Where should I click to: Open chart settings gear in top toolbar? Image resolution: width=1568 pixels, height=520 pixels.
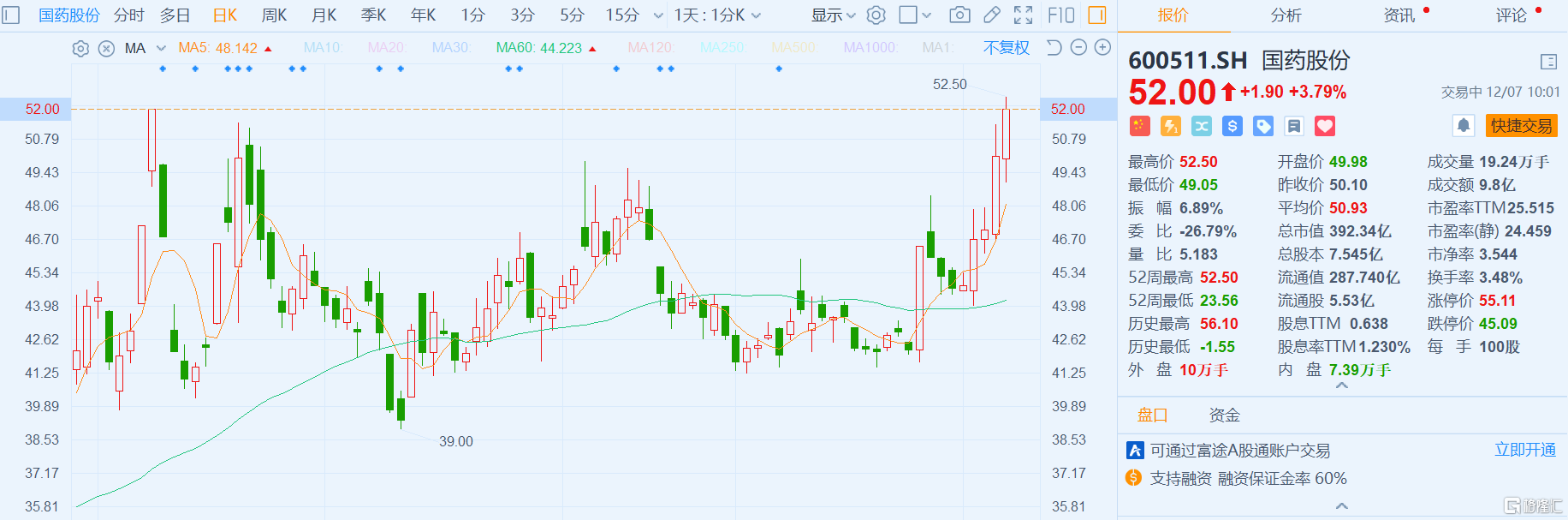click(x=876, y=15)
